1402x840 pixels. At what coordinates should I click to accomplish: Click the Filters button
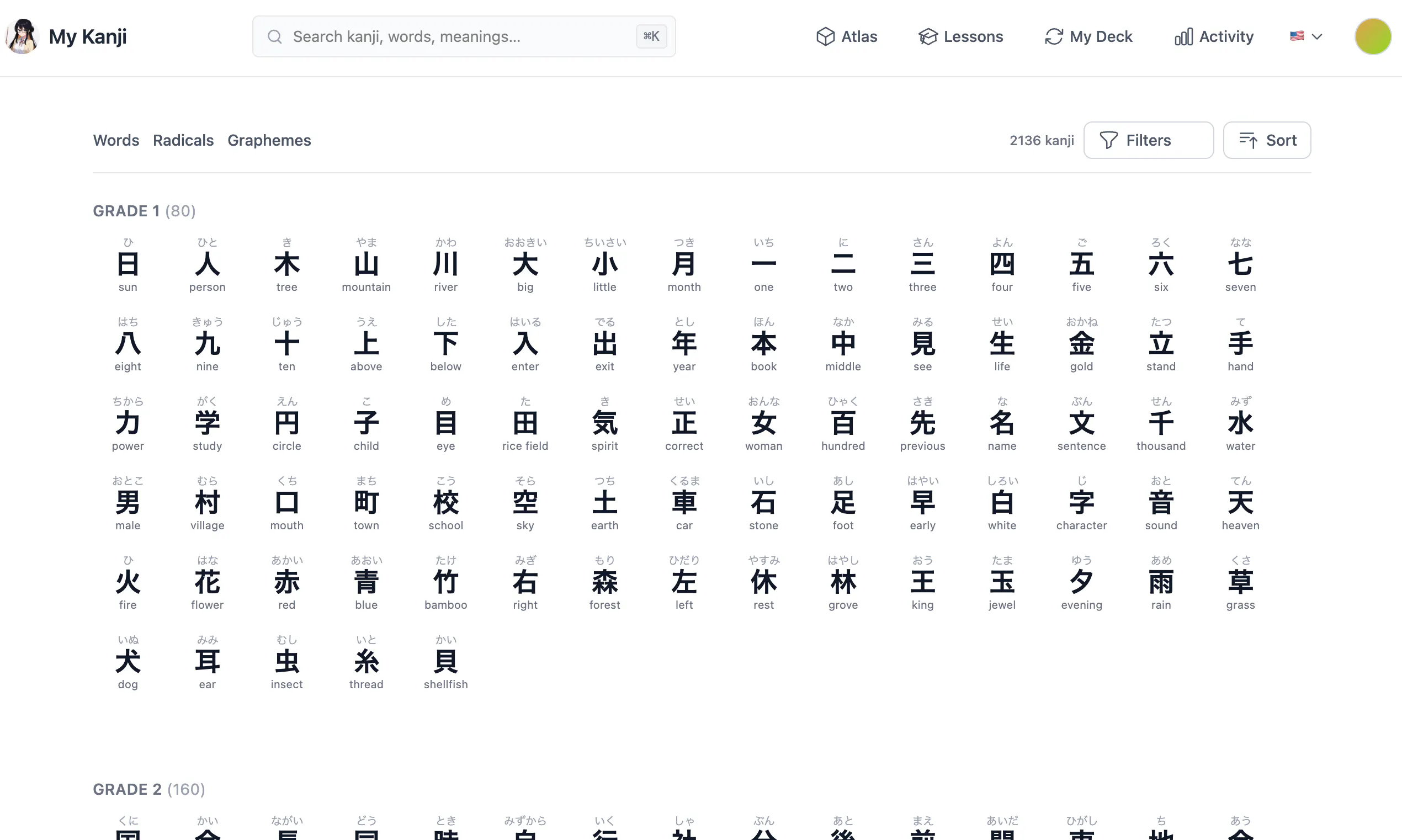(x=1149, y=140)
